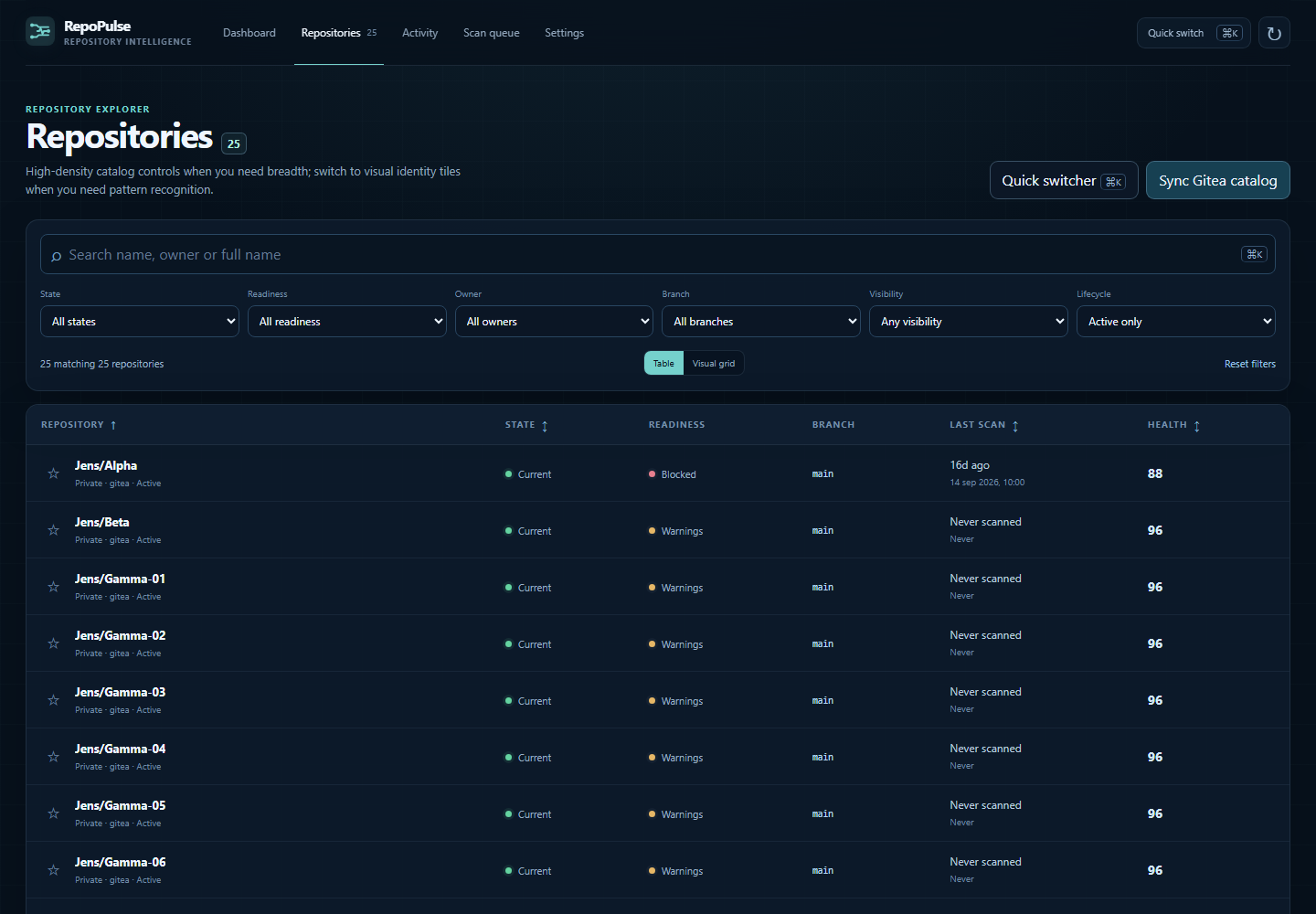Open the Jens/Gamma-04 repository
1316x914 pixels.
pos(121,749)
